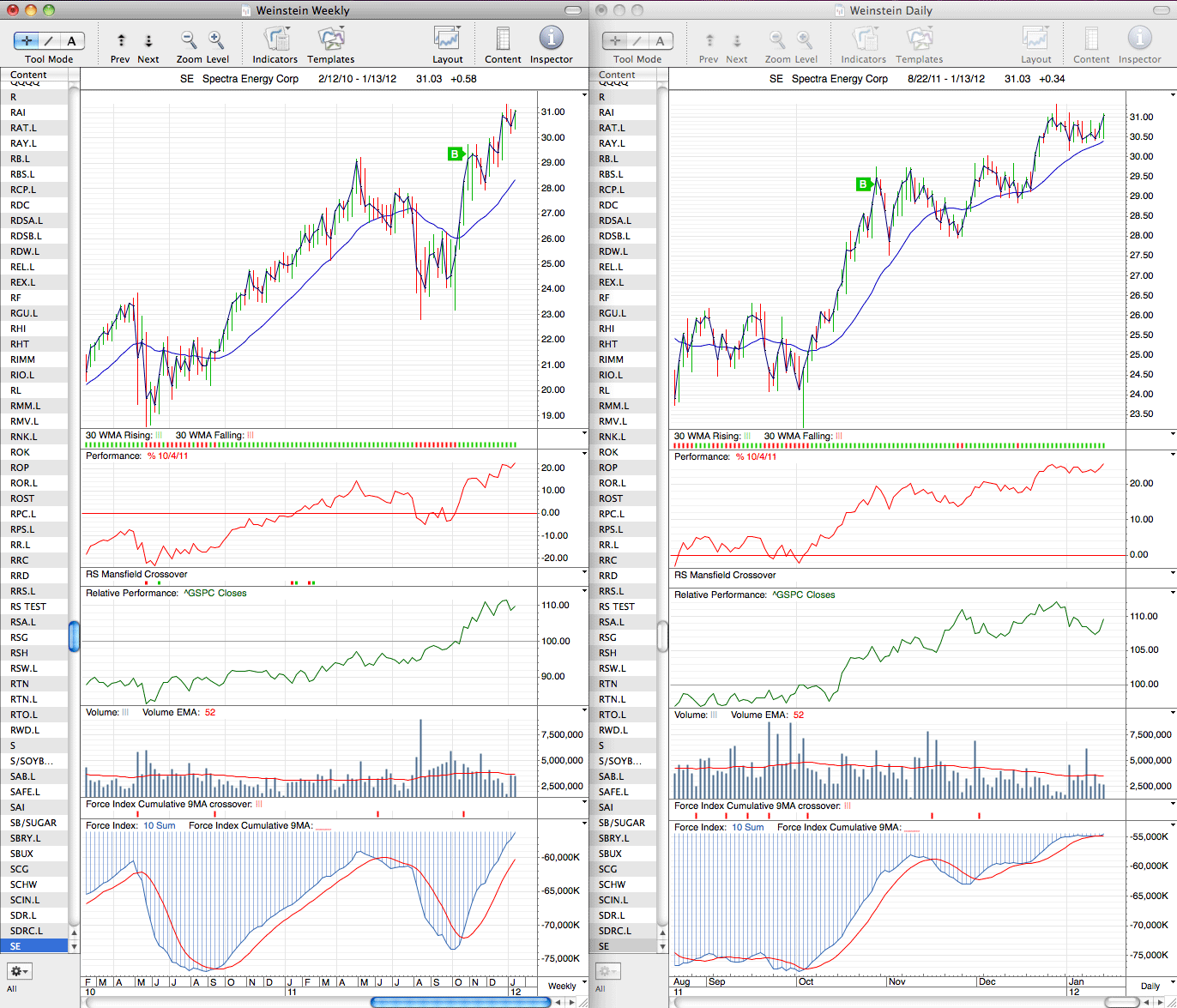This screenshot has width=1177, height=1008.
Task: Click scroll-left arrow under Weekly chart
Action: pos(559,1002)
